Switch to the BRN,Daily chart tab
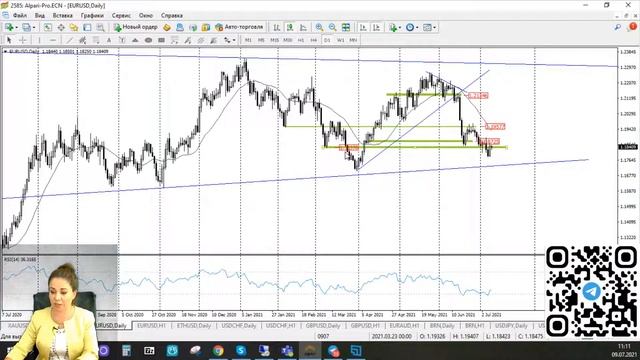This screenshot has height=360, width=640. tap(442, 326)
